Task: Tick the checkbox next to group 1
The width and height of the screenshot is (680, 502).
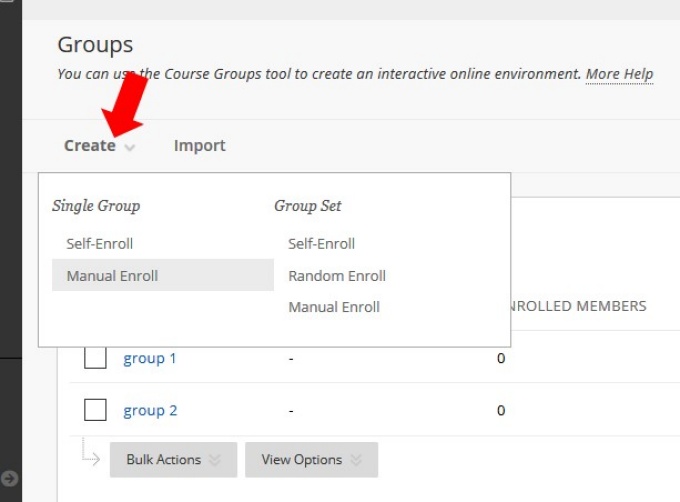Action: coord(95,358)
